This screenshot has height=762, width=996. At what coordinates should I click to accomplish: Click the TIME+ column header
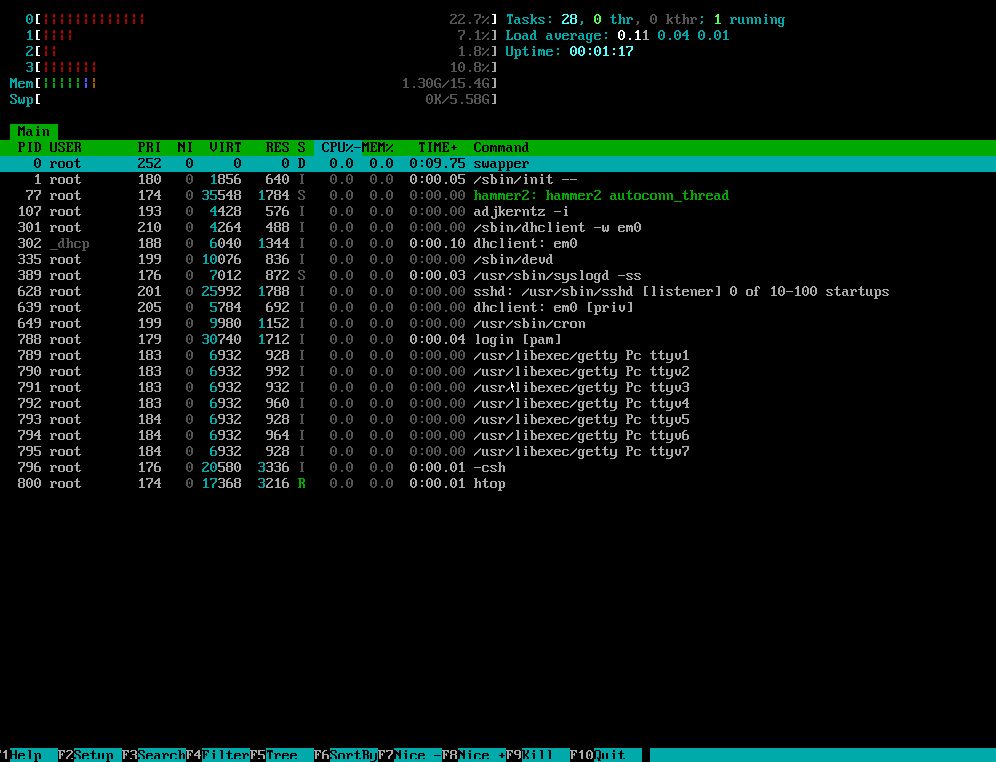point(437,147)
